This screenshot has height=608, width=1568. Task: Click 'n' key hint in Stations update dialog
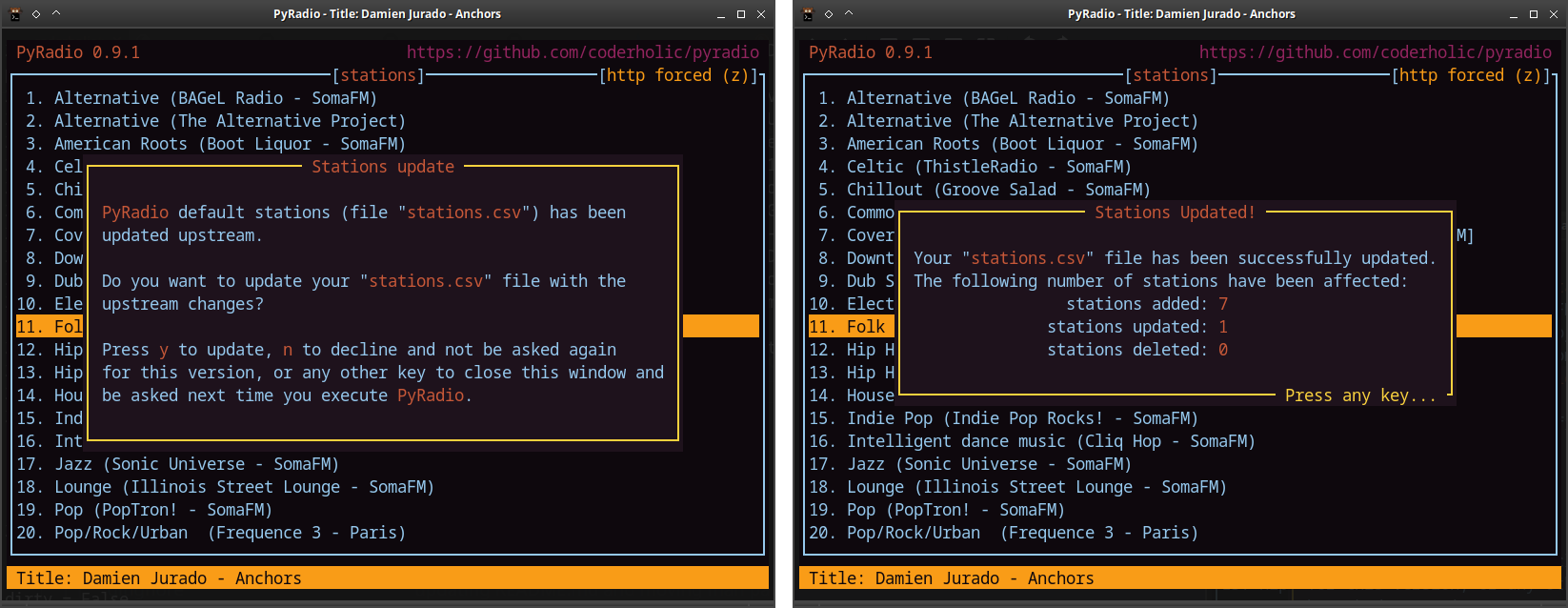[x=288, y=351]
